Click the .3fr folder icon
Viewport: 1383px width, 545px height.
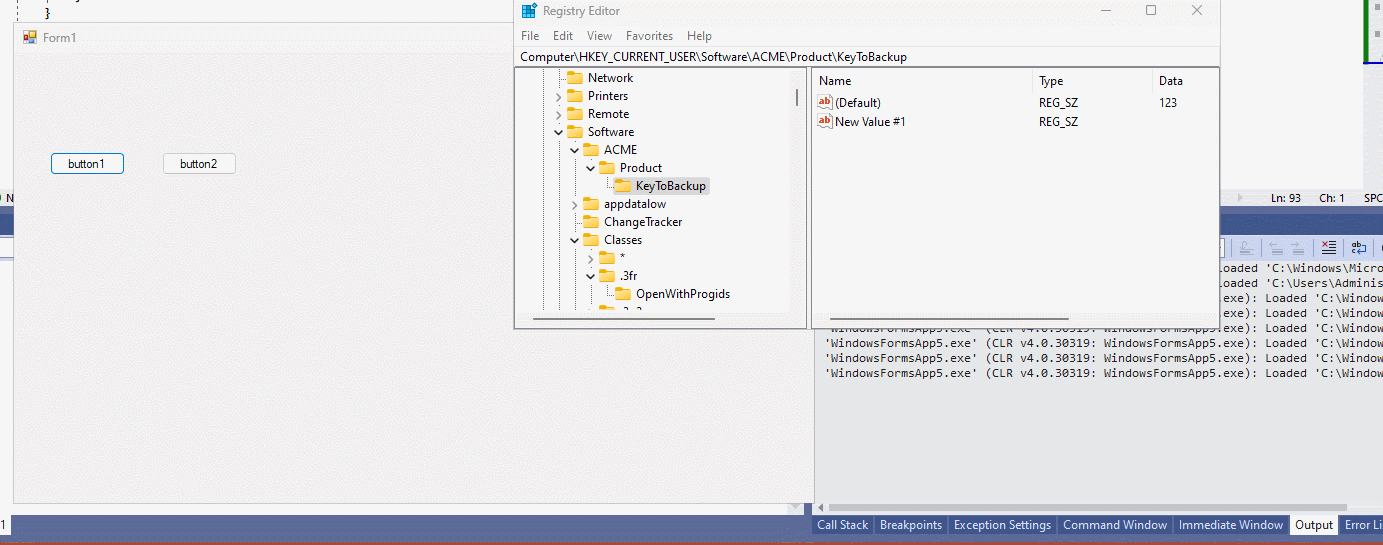606,276
